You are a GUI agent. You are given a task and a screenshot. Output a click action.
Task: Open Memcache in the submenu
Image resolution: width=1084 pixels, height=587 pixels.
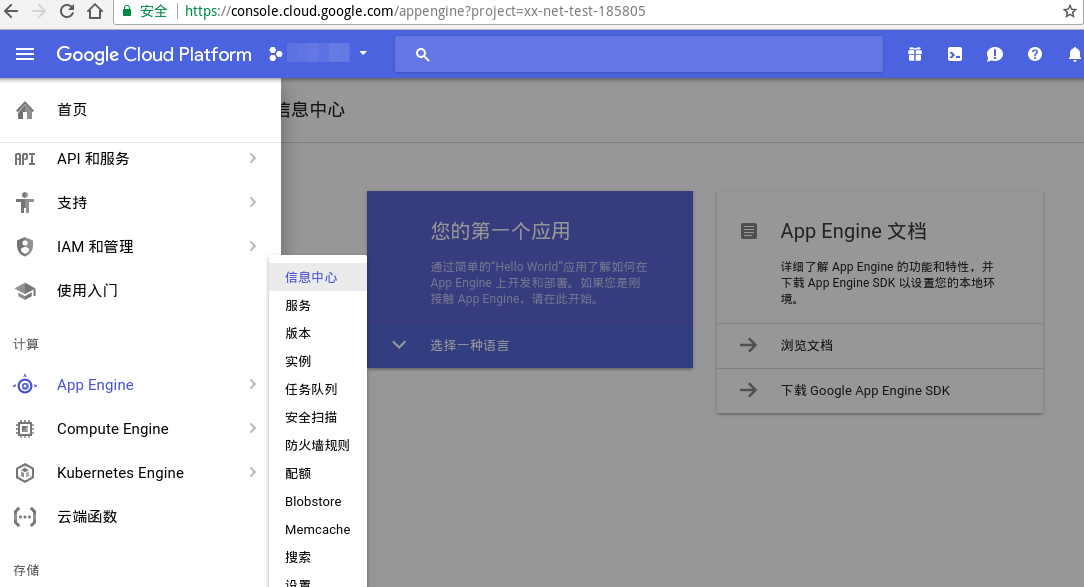[x=317, y=530]
